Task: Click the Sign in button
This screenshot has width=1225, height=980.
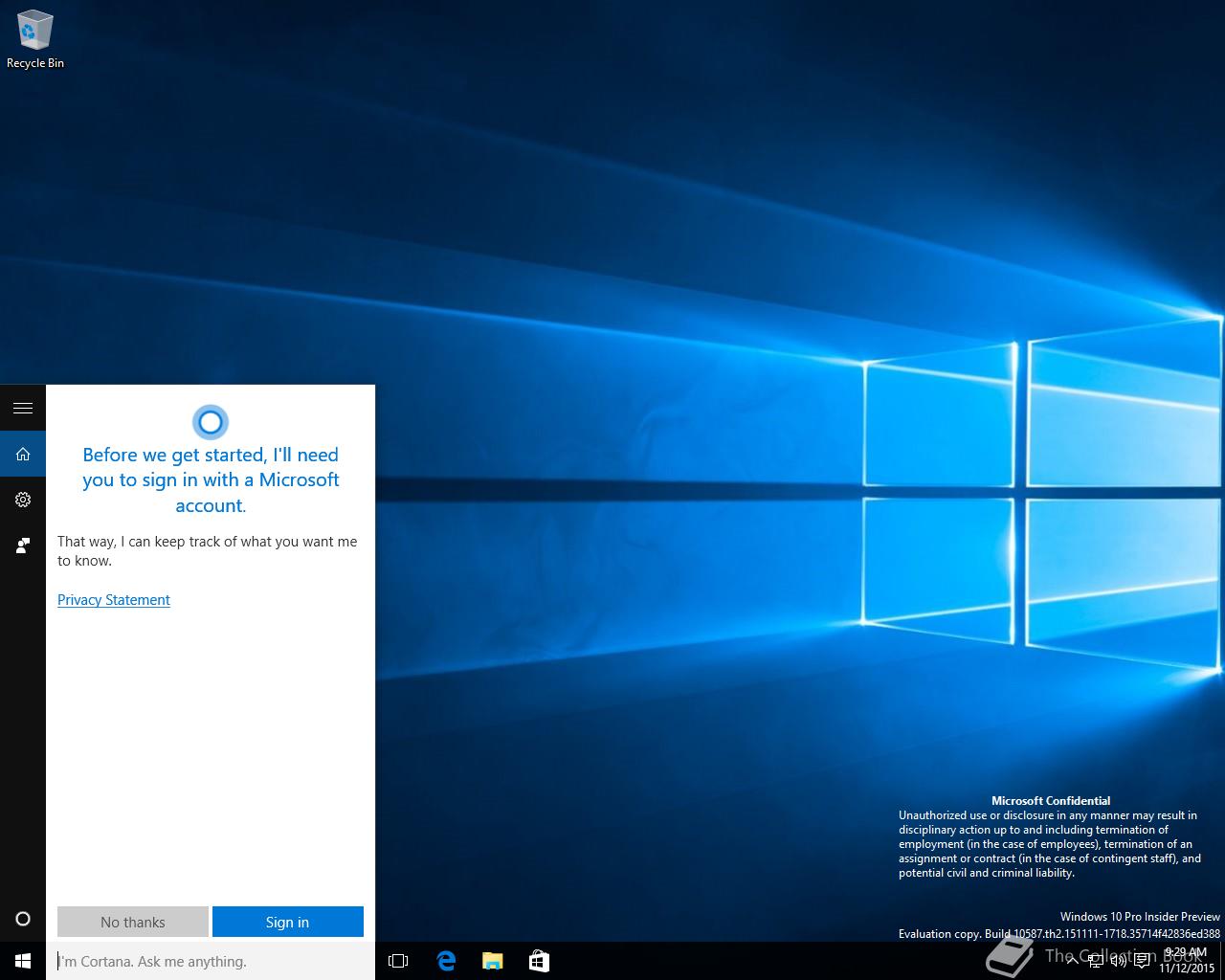Action: coord(288,922)
